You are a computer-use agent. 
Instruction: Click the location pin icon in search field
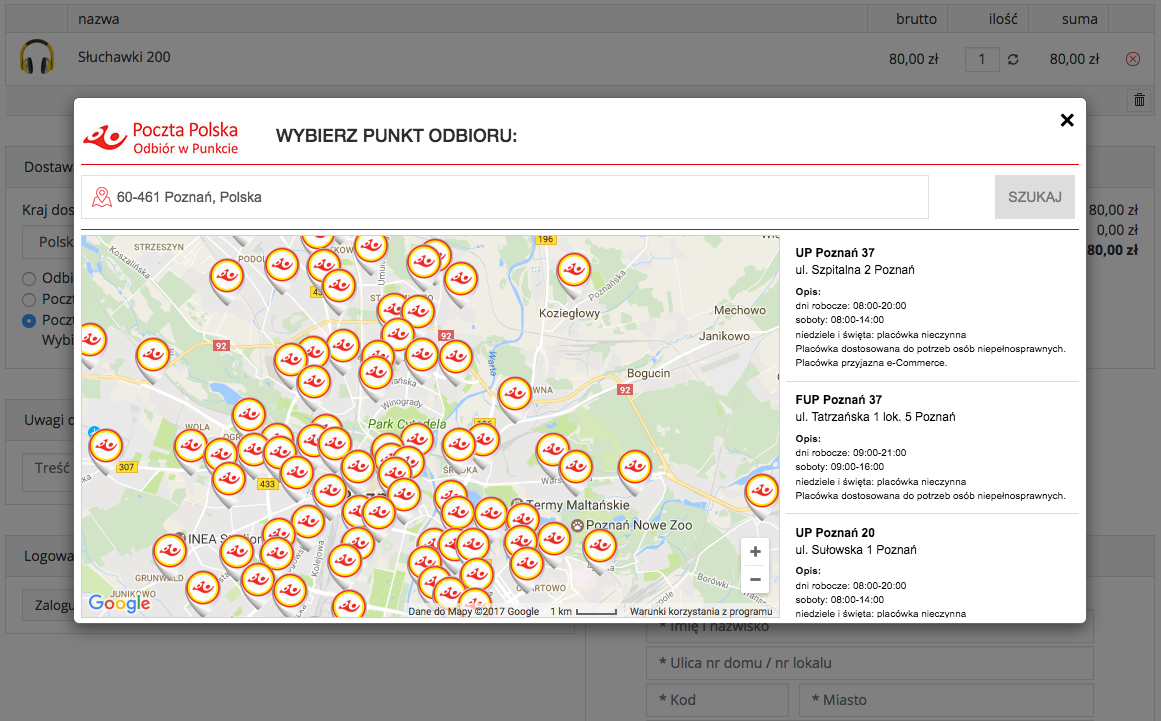[101, 197]
